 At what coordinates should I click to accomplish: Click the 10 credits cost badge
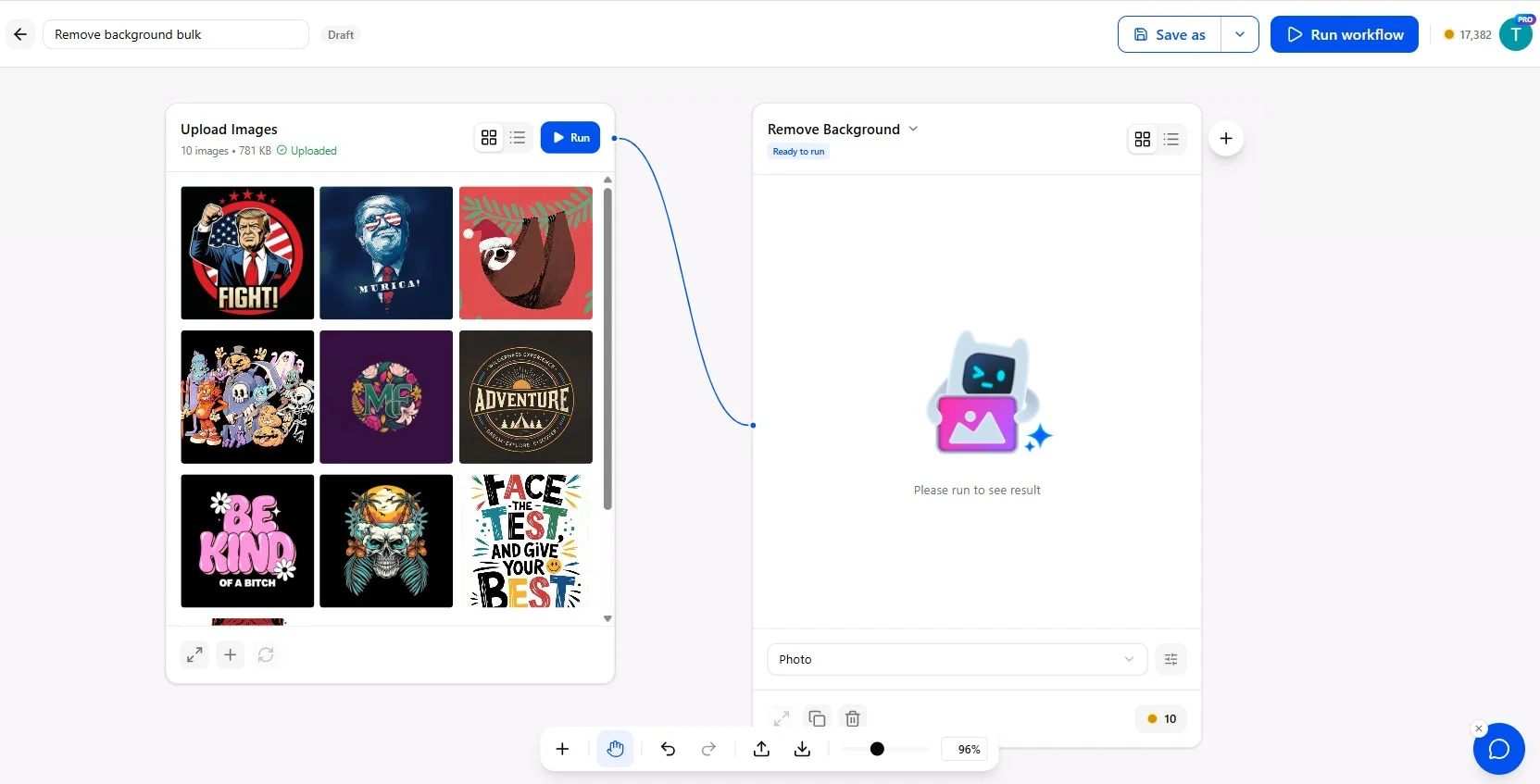[1161, 718]
